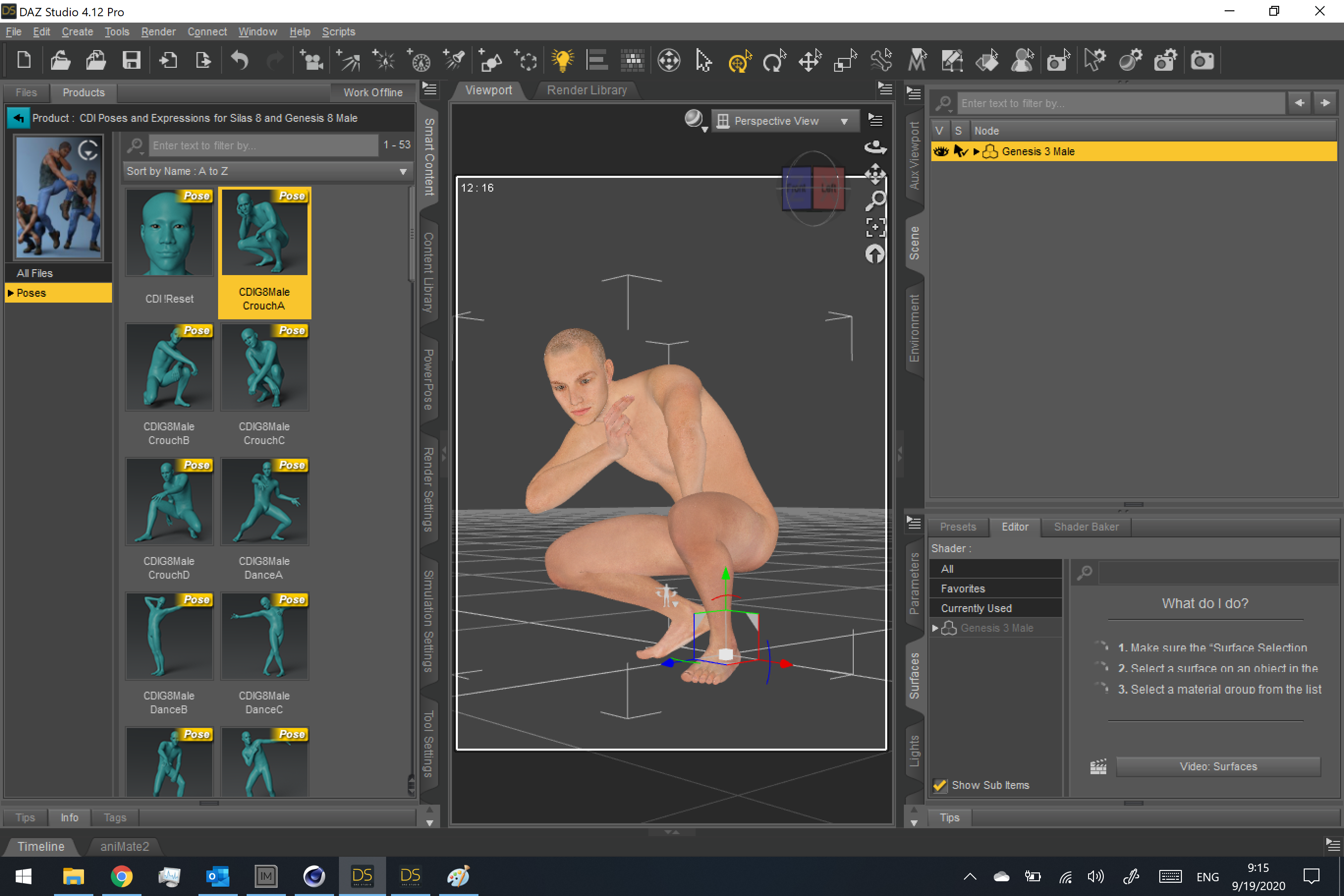Image resolution: width=1344 pixels, height=896 pixels.
Task: Select the Translate move tool
Action: (809, 60)
